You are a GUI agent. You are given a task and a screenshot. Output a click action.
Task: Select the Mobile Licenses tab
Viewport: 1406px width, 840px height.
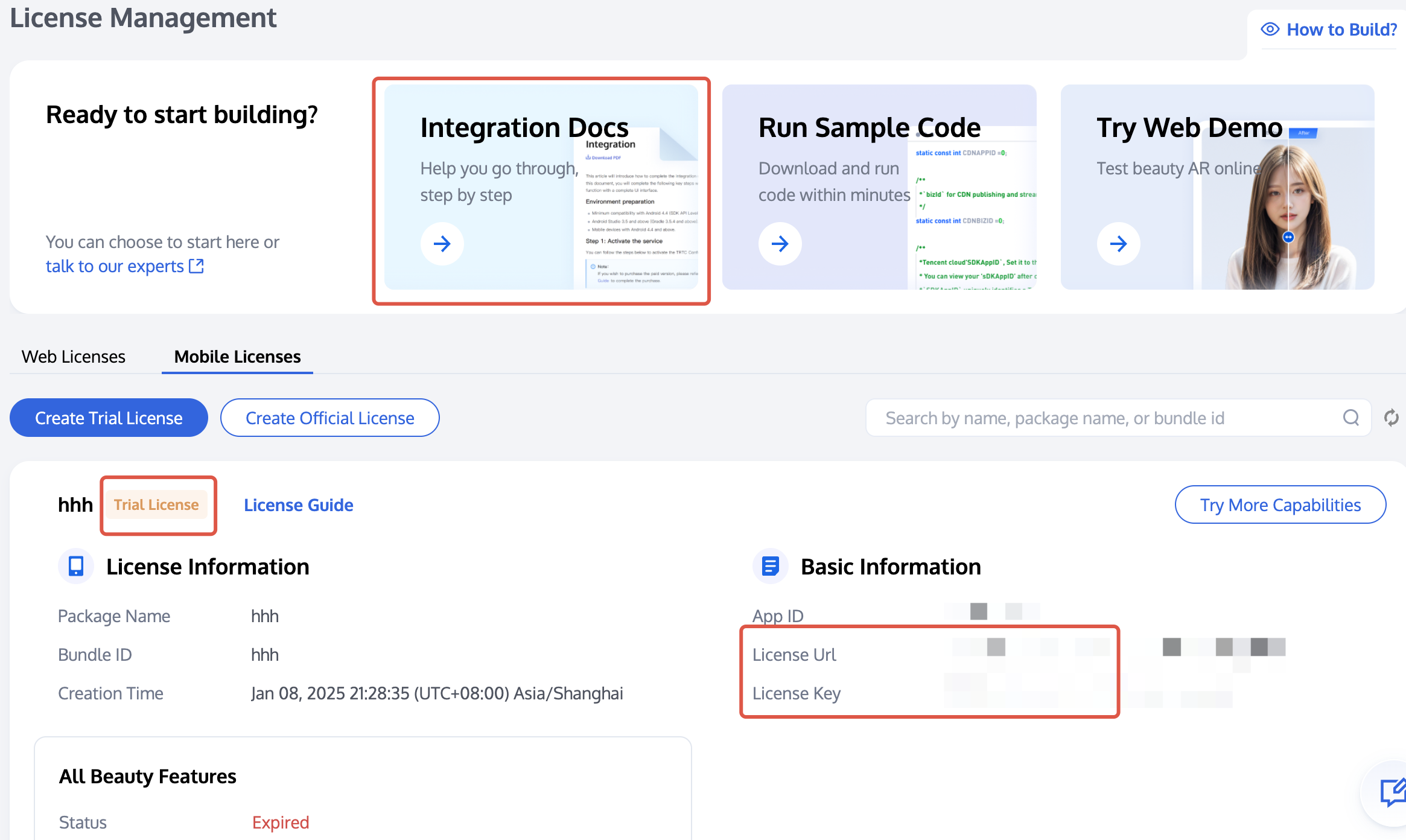point(237,357)
